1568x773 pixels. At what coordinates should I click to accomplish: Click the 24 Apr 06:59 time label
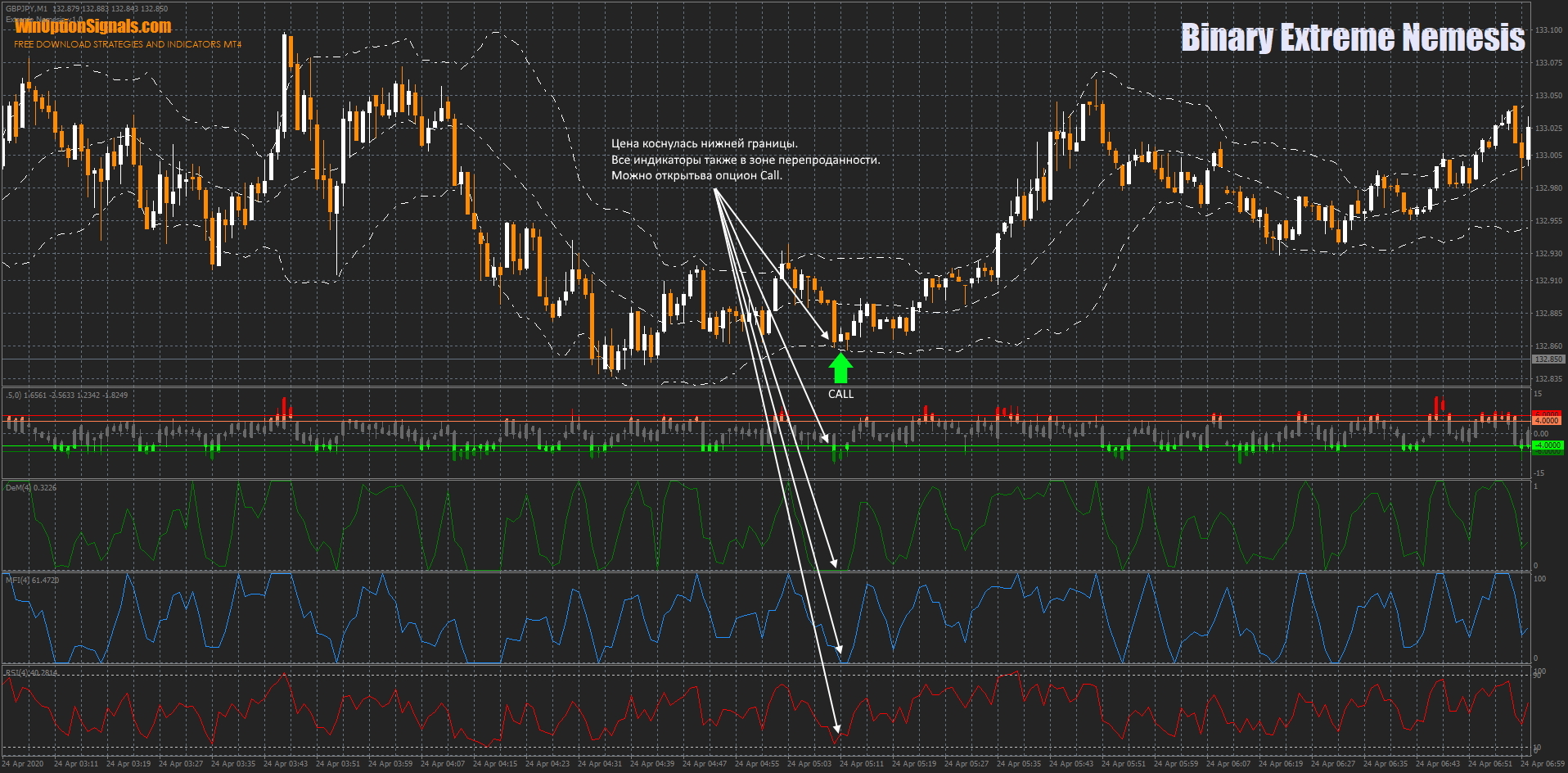[x=1542, y=764]
